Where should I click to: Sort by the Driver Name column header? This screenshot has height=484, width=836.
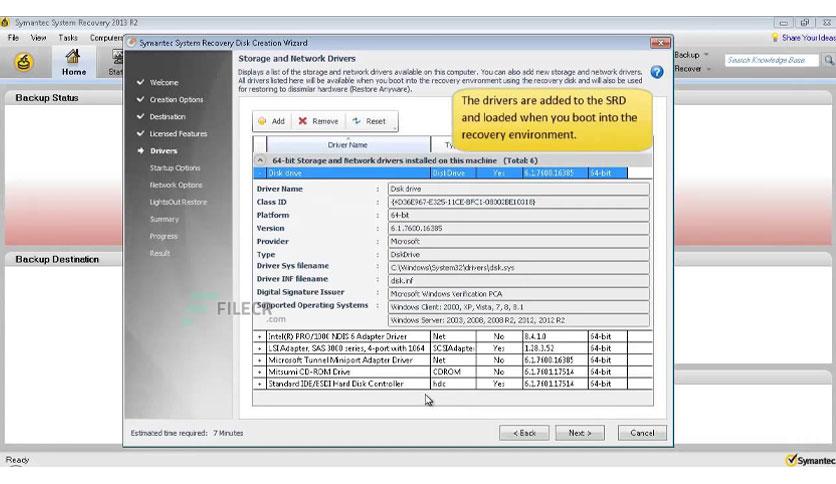[347, 145]
